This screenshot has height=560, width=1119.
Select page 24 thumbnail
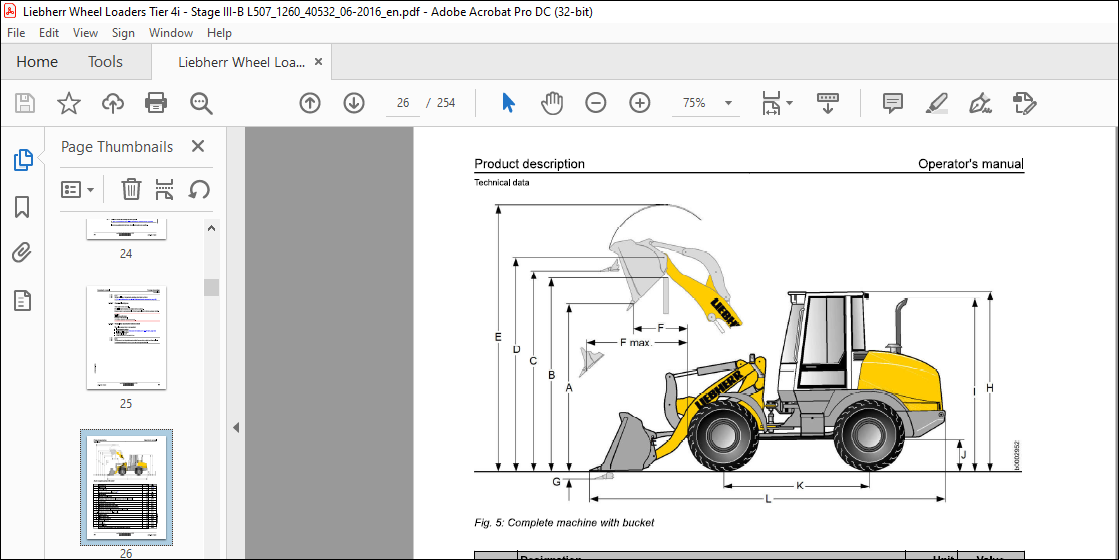coord(126,230)
